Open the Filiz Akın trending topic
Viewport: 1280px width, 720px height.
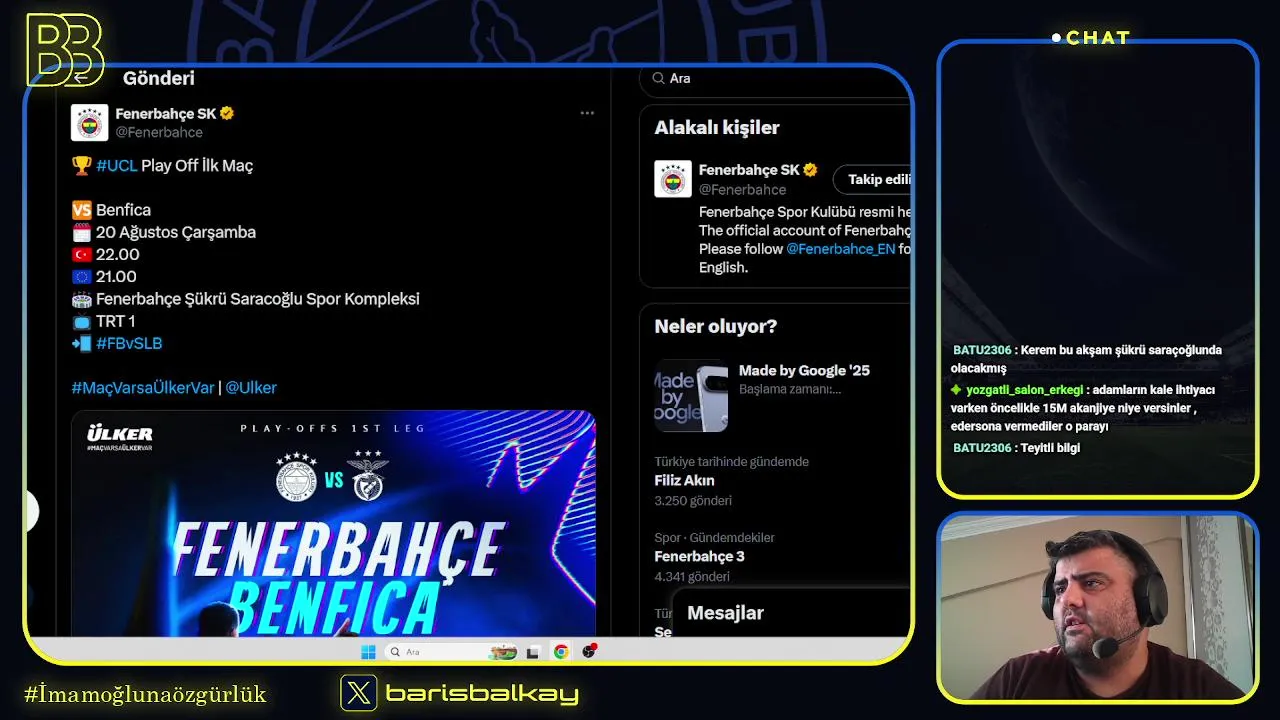(x=684, y=480)
